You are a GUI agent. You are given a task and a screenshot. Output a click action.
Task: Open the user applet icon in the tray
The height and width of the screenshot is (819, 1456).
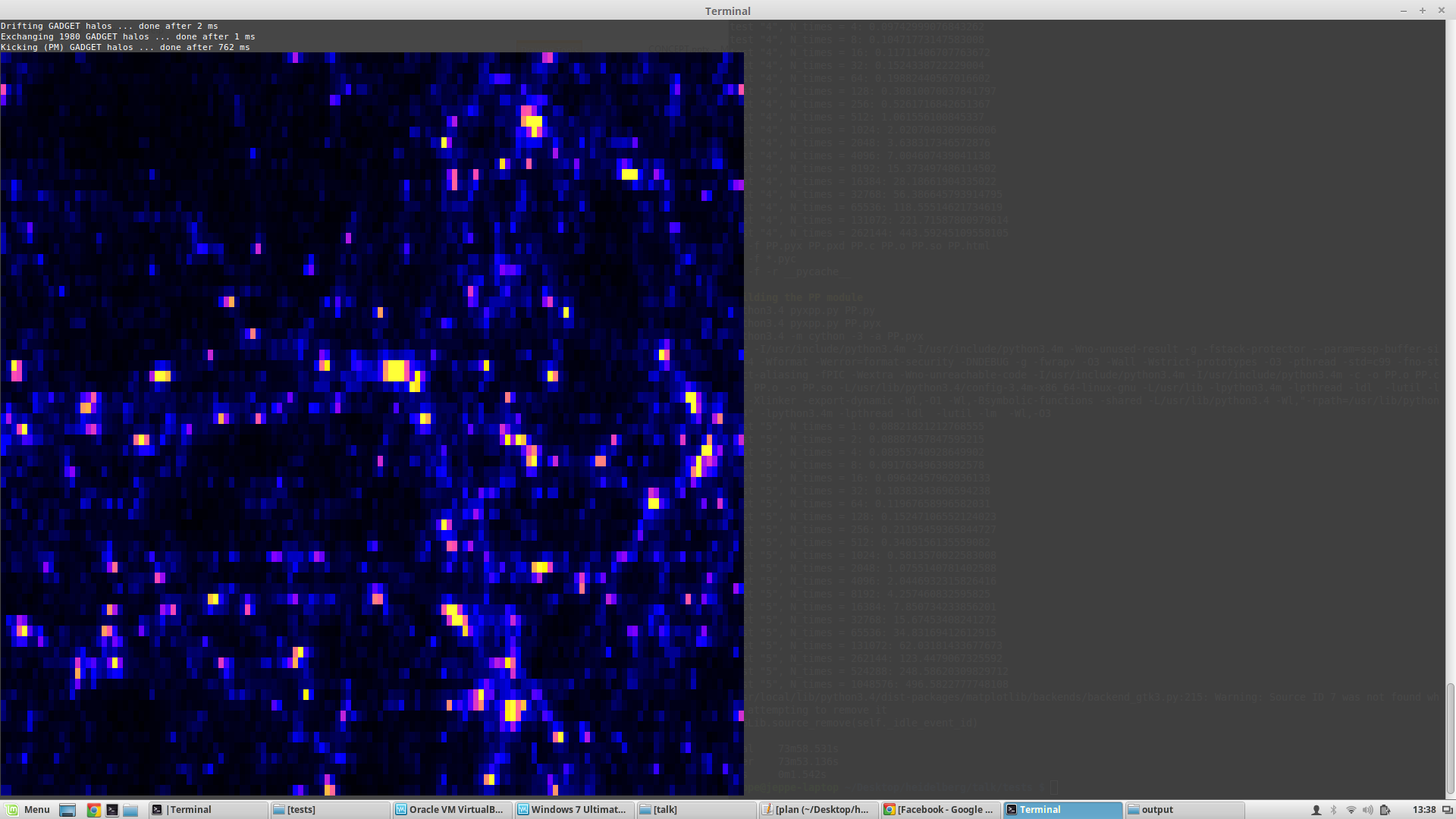[x=1316, y=810]
